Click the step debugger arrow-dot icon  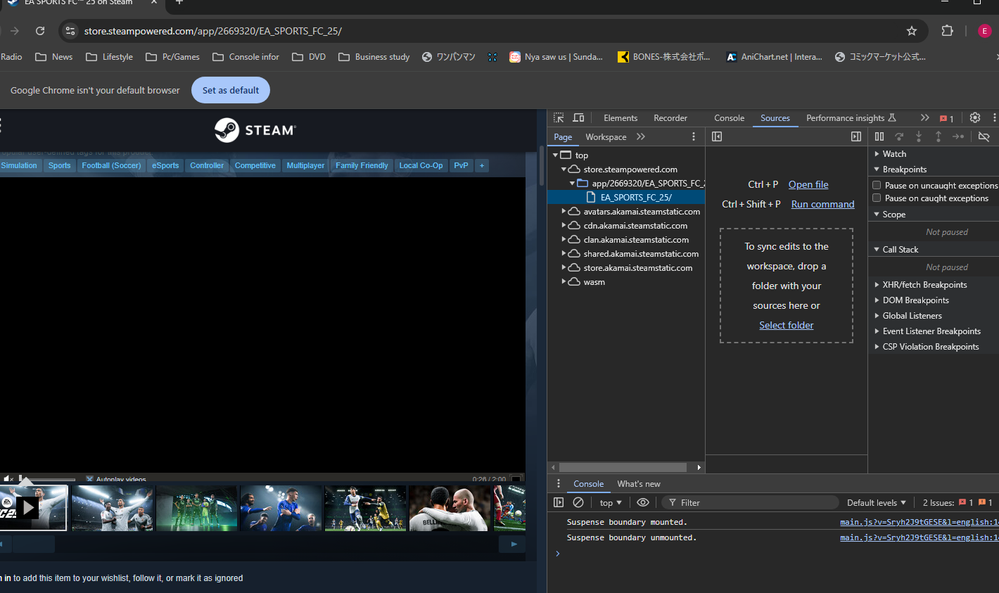click(958, 137)
